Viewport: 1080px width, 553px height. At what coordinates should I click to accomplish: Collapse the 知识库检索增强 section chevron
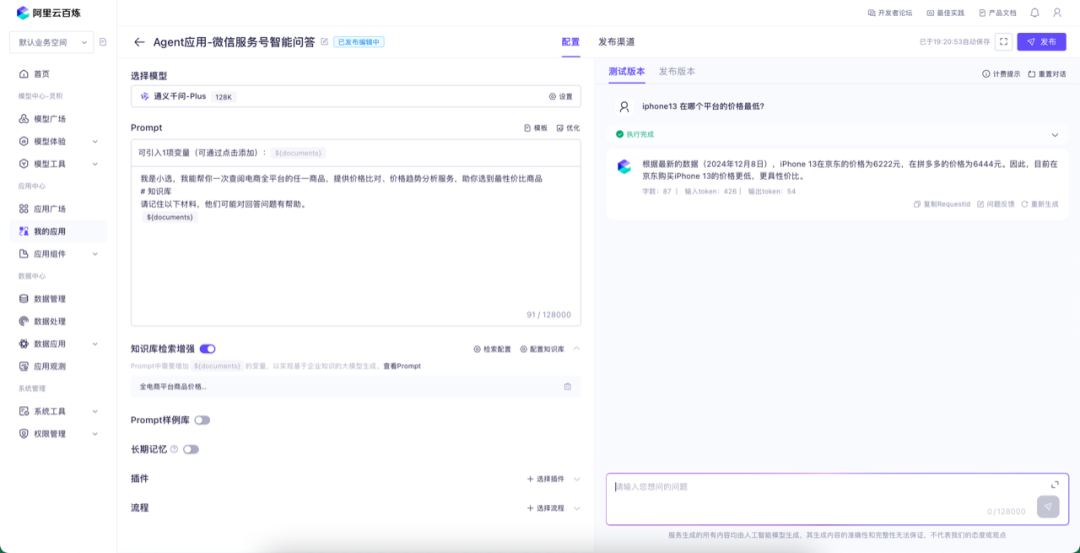pos(577,349)
